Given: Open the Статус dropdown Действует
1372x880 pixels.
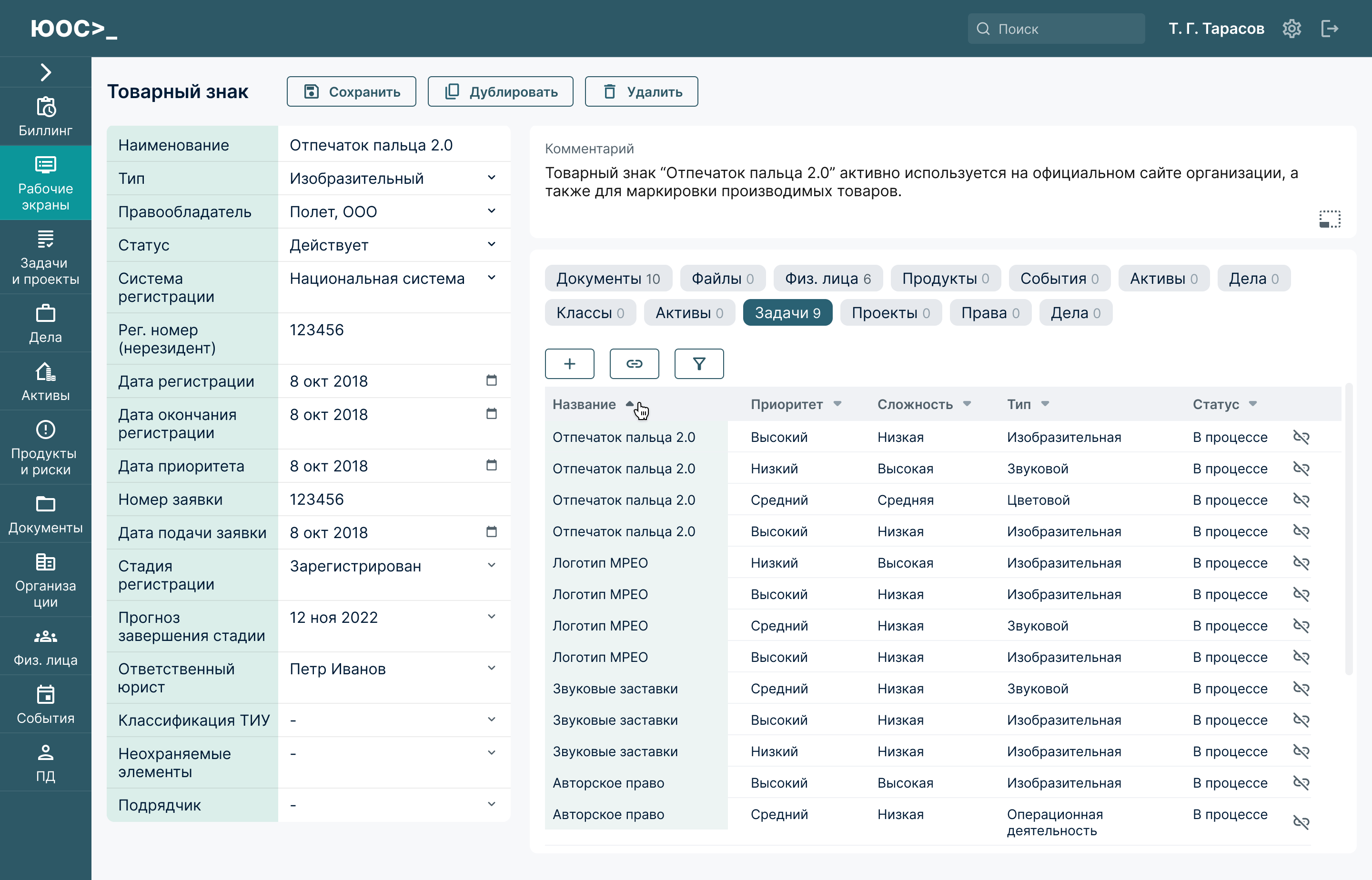Looking at the screenshot, I should pos(491,245).
